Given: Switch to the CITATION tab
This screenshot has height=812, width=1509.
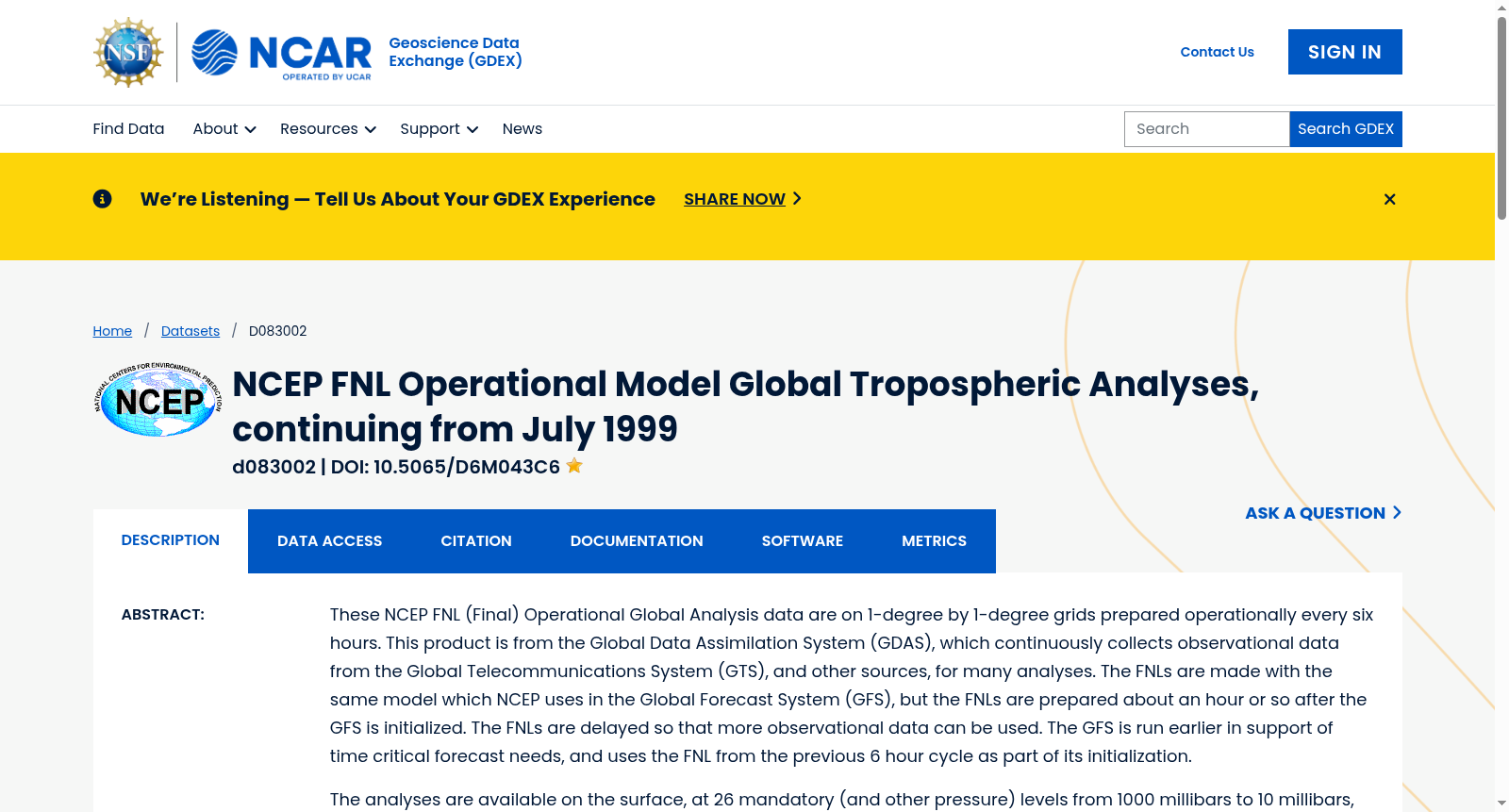Looking at the screenshot, I should tap(476, 541).
